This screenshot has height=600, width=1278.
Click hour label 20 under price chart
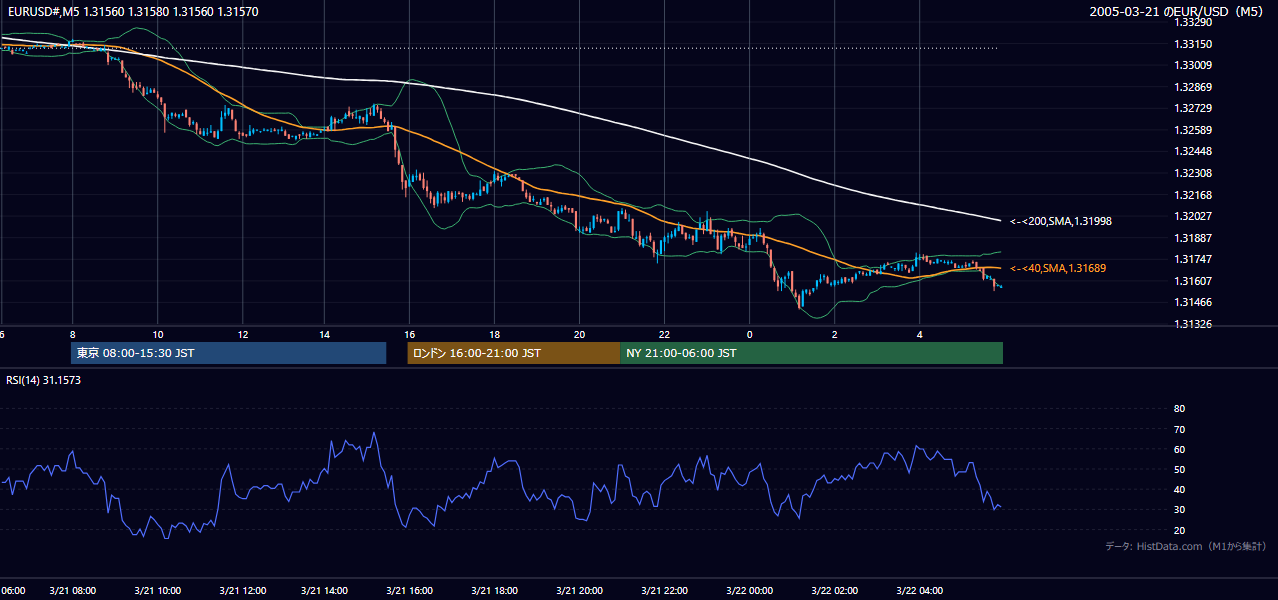(x=579, y=334)
